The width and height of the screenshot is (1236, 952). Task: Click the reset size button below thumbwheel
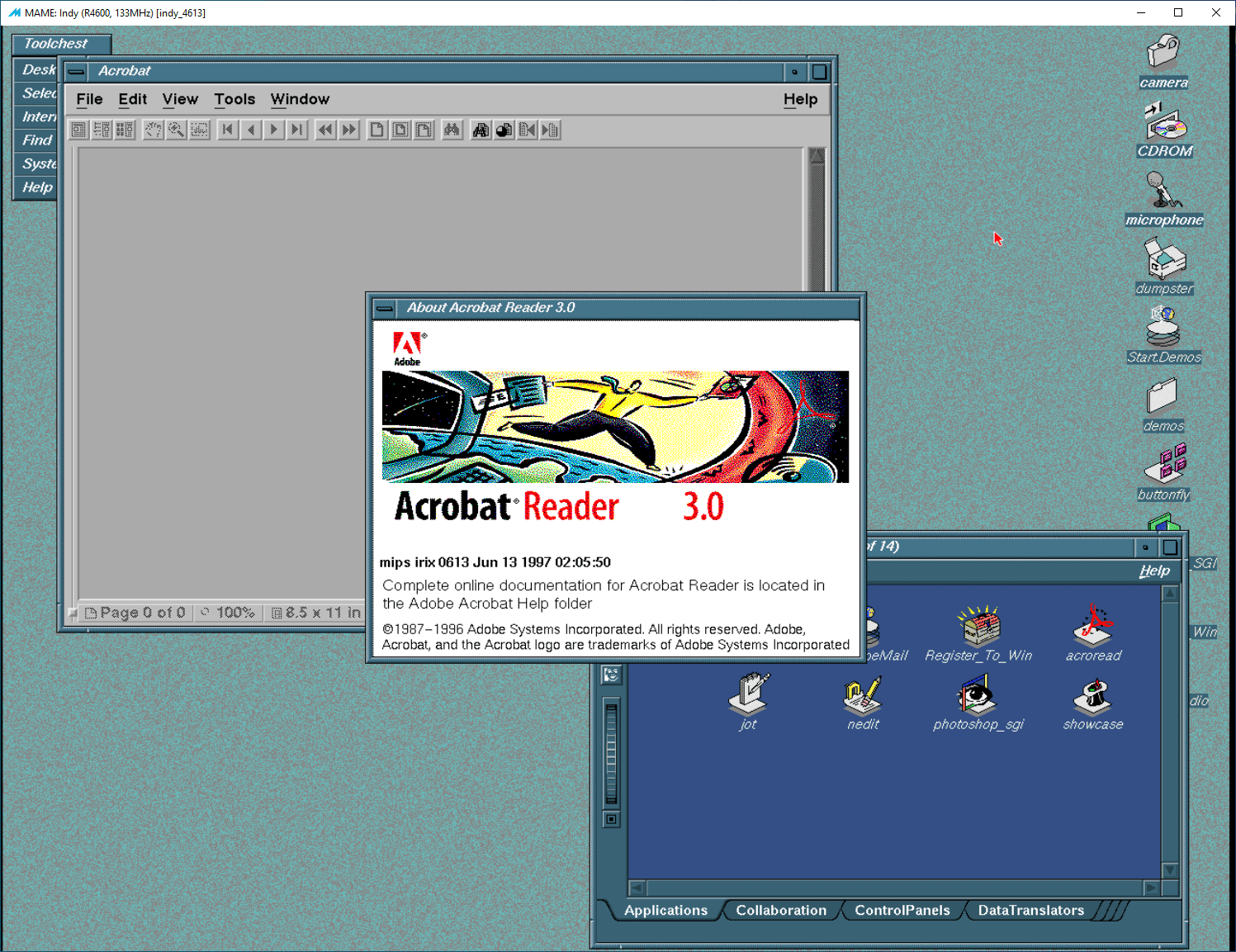click(611, 820)
